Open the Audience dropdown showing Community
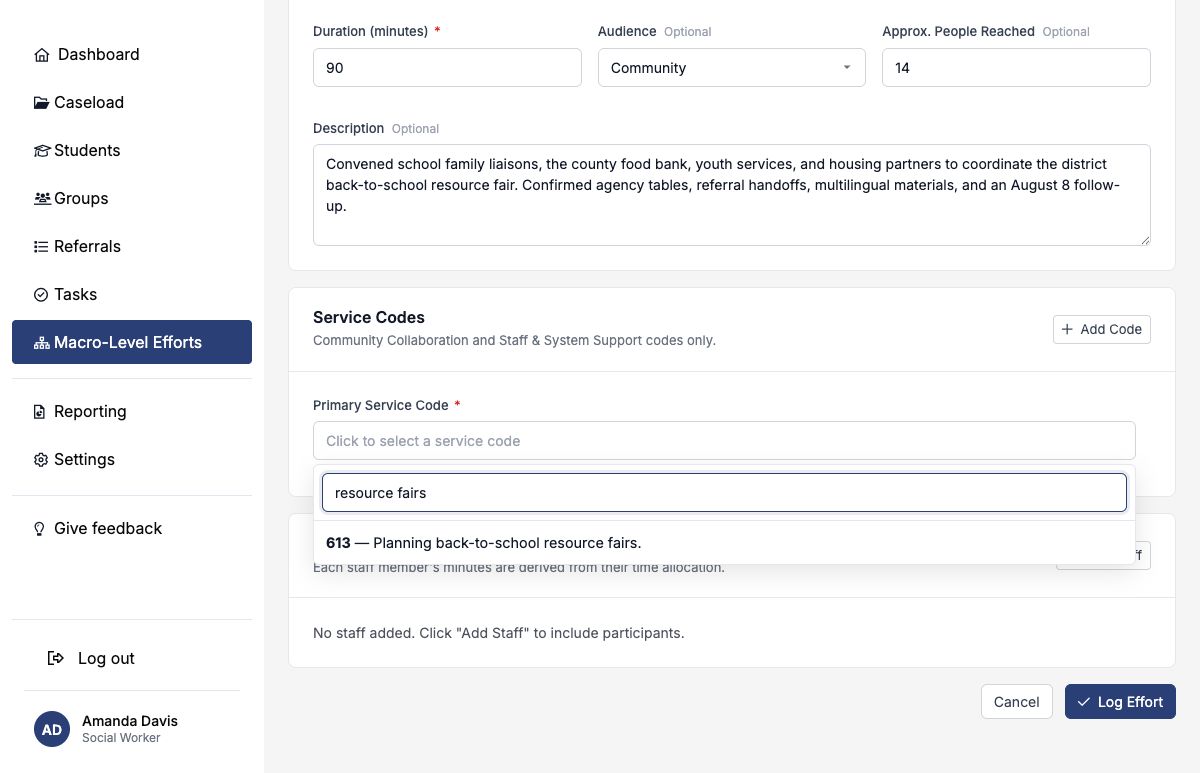This screenshot has height=773, width=1200. (x=732, y=68)
